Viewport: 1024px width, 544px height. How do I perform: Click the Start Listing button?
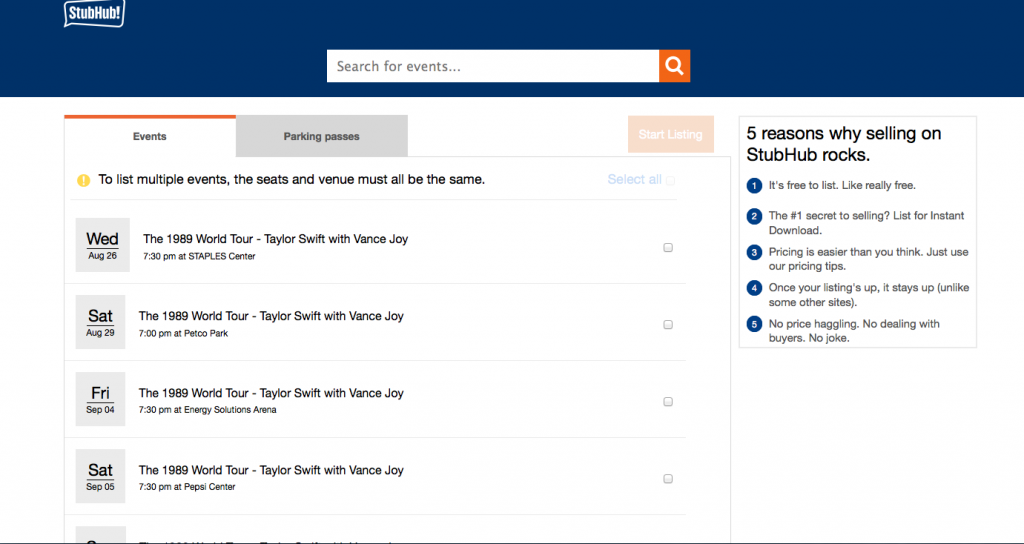(671, 135)
